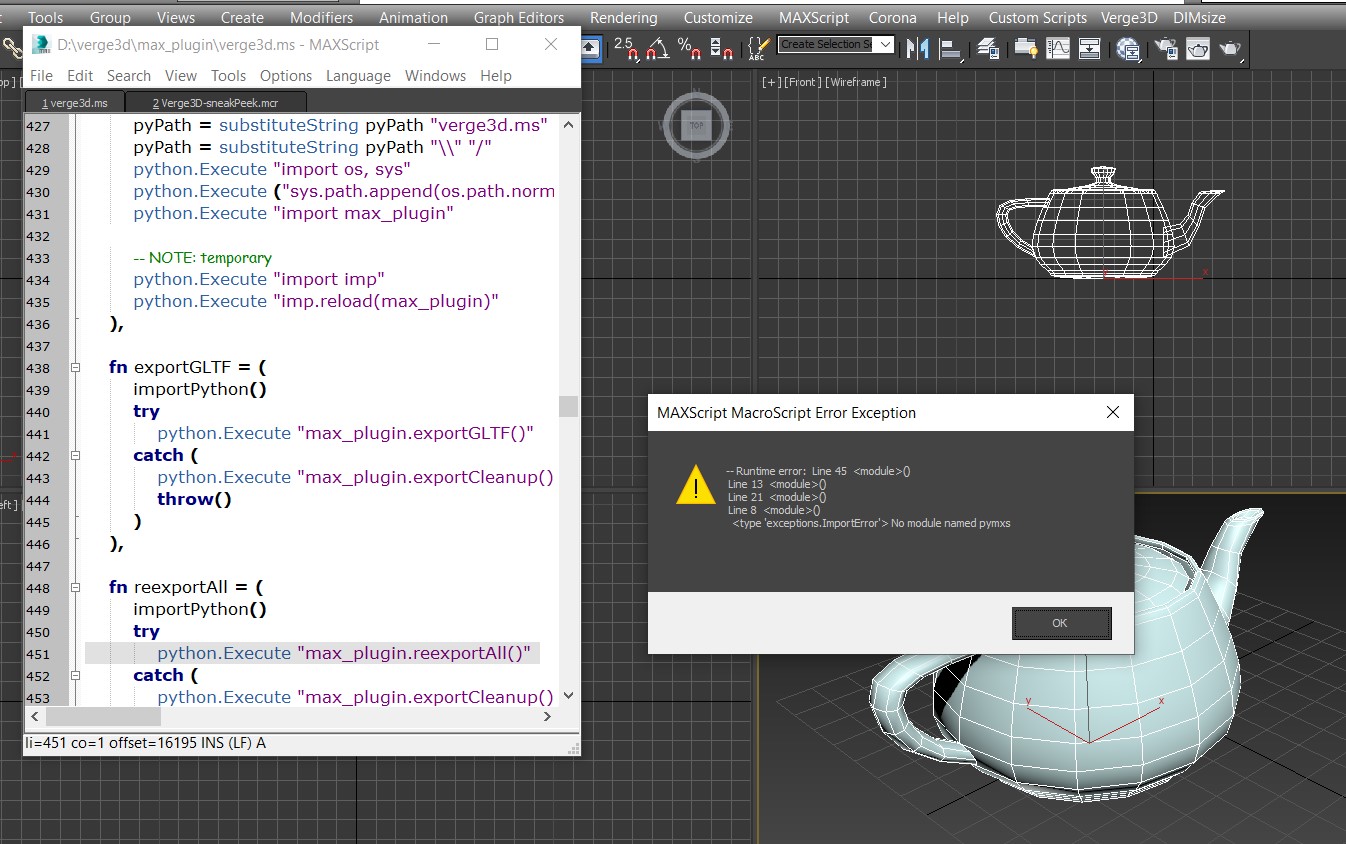Open the Curve Editor icon
The image size is (1346, 844).
[1058, 48]
